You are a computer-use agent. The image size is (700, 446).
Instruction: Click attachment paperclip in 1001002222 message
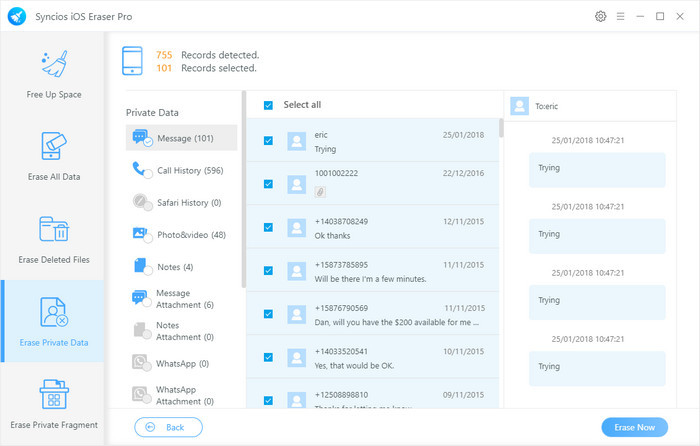[320, 192]
